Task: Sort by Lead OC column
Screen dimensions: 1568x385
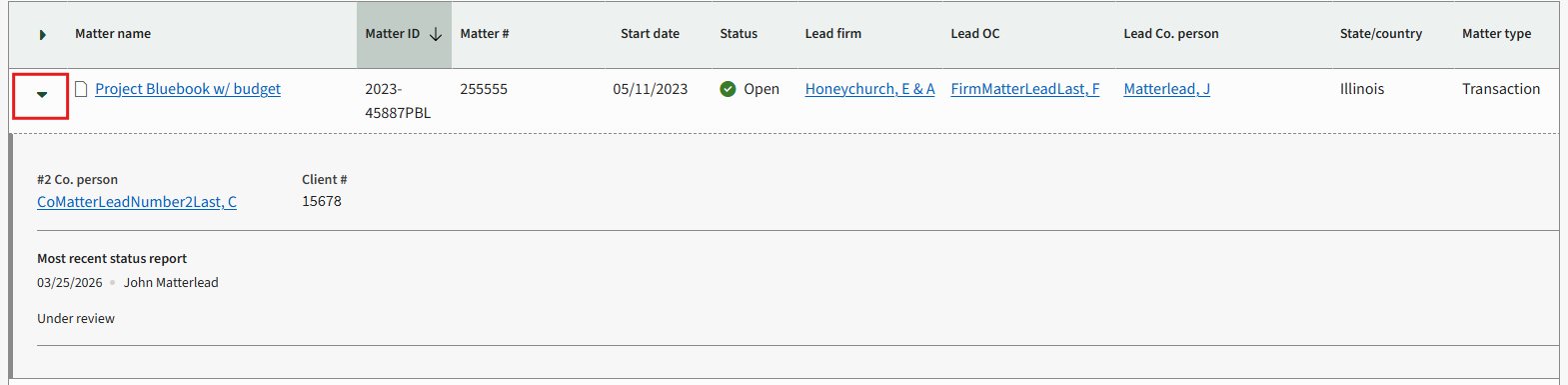Action: point(974,34)
